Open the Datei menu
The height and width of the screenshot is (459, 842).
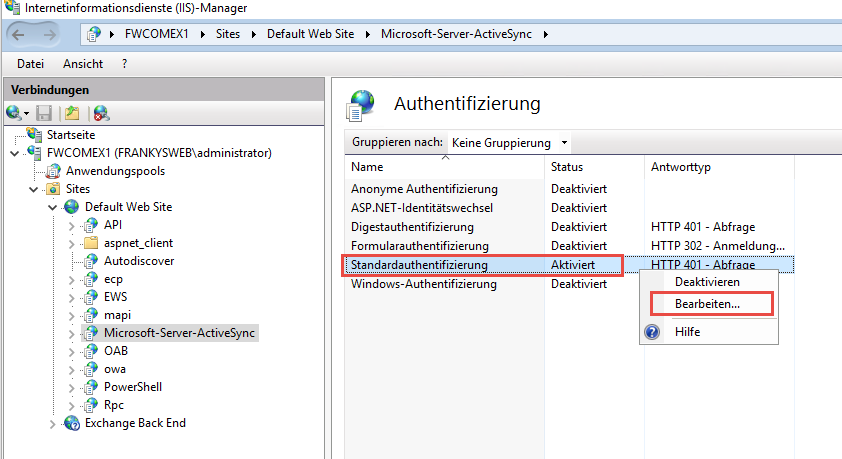[x=31, y=64]
